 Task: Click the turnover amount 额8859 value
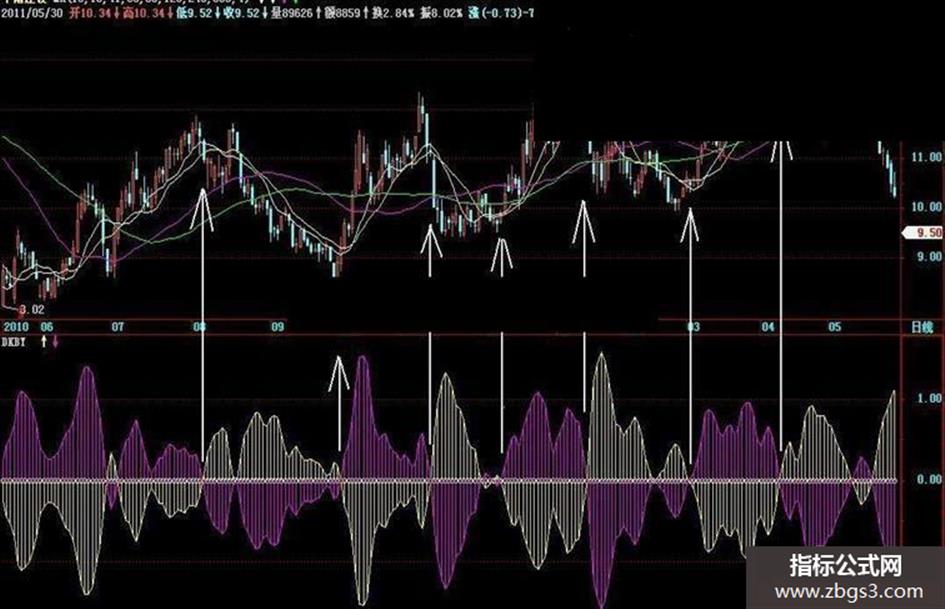pyautogui.click(x=342, y=13)
